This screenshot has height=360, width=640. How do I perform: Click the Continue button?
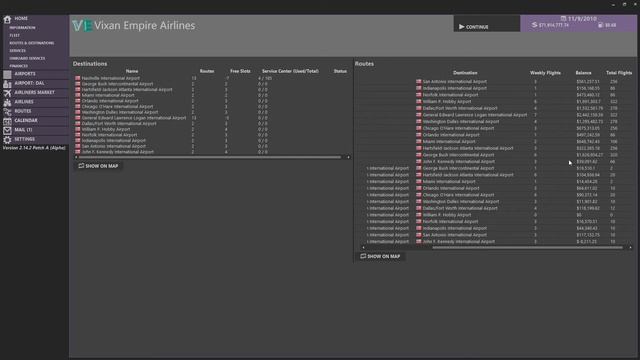pos(487,26)
